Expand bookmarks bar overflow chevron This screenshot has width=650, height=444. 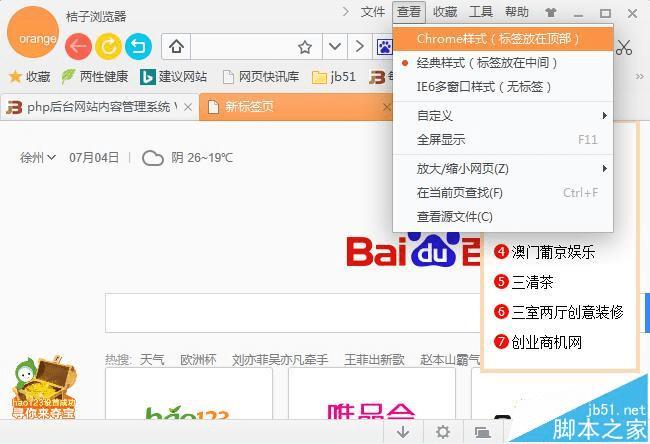coord(640,77)
